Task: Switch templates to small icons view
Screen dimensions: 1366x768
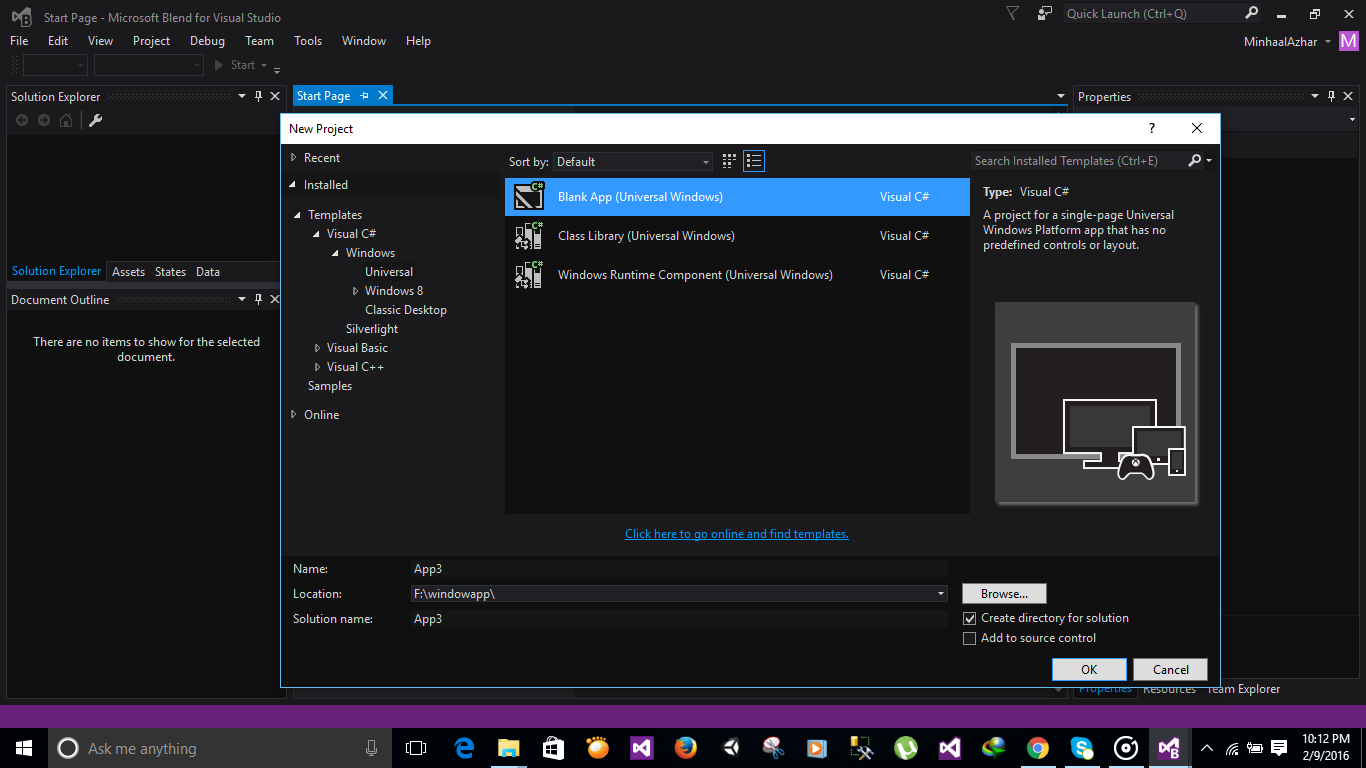Action: coord(729,161)
